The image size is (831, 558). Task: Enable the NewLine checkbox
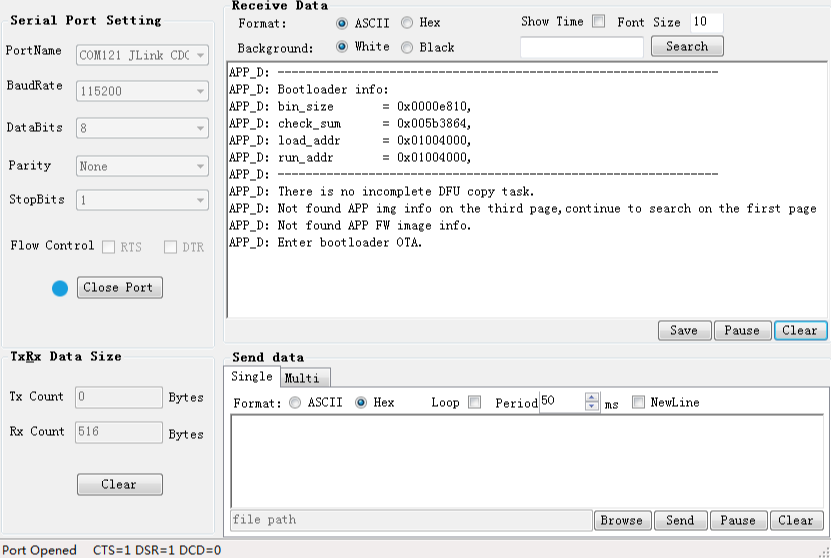(x=639, y=403)
